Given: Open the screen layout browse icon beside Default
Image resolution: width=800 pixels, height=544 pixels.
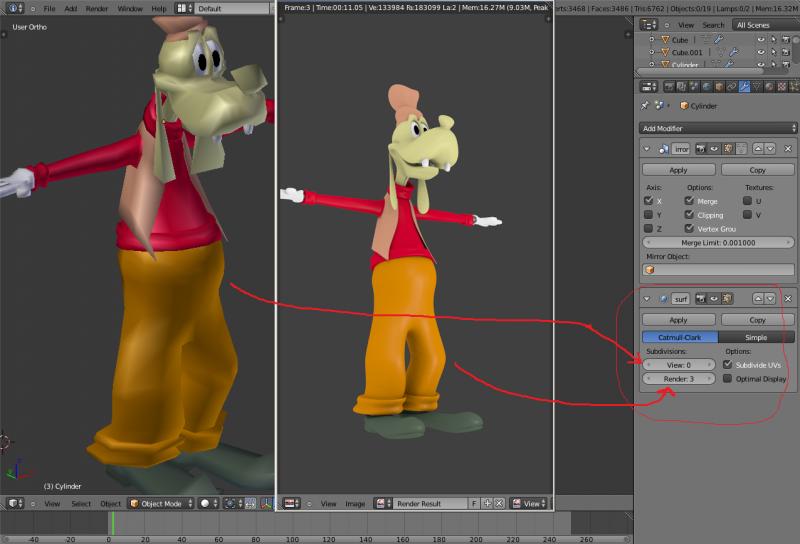Looking at the screenshot, I should coord(184,8).
